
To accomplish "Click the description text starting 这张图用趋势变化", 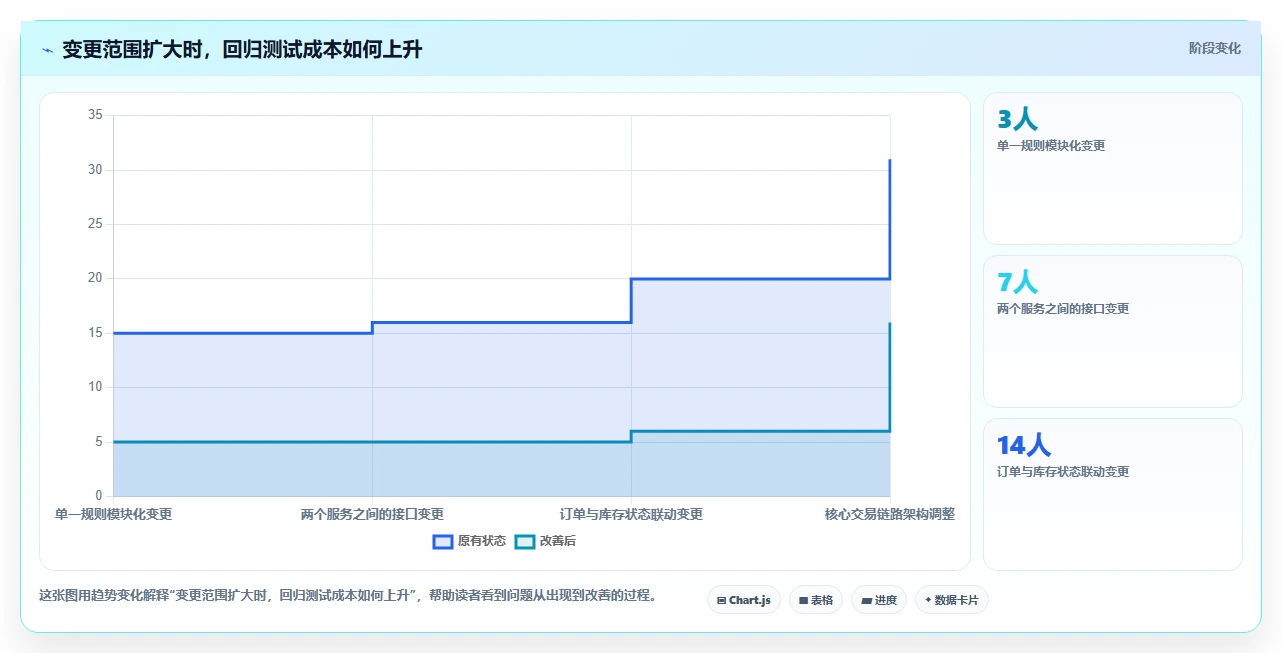I will 349,596.
